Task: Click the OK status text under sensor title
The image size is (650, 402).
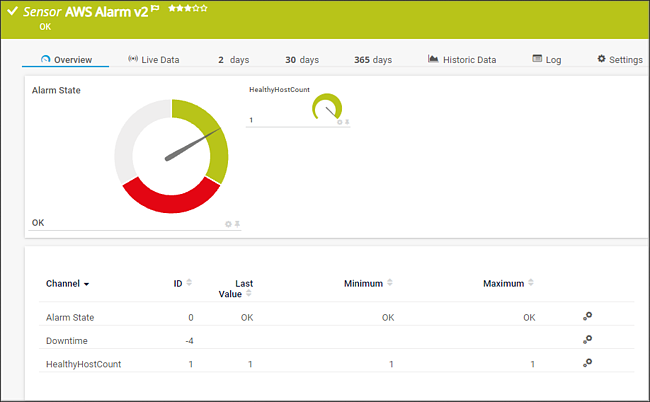Action: (45, 27)
